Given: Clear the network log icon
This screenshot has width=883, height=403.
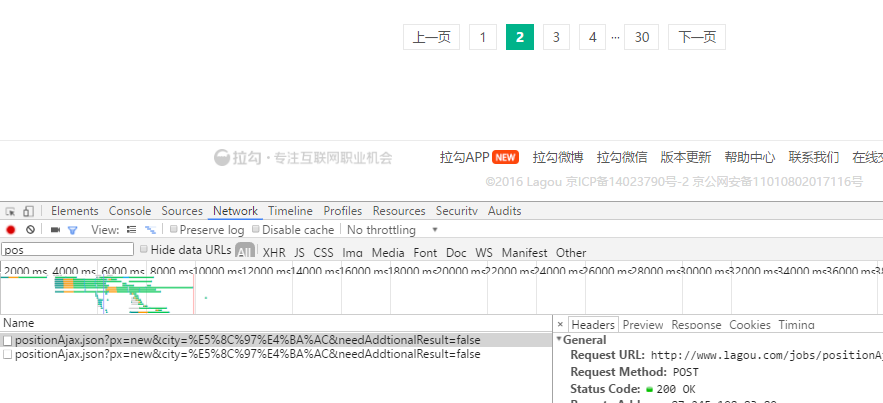Looking at the screenshot, I should pyautogui.click(x=30, y=230).
